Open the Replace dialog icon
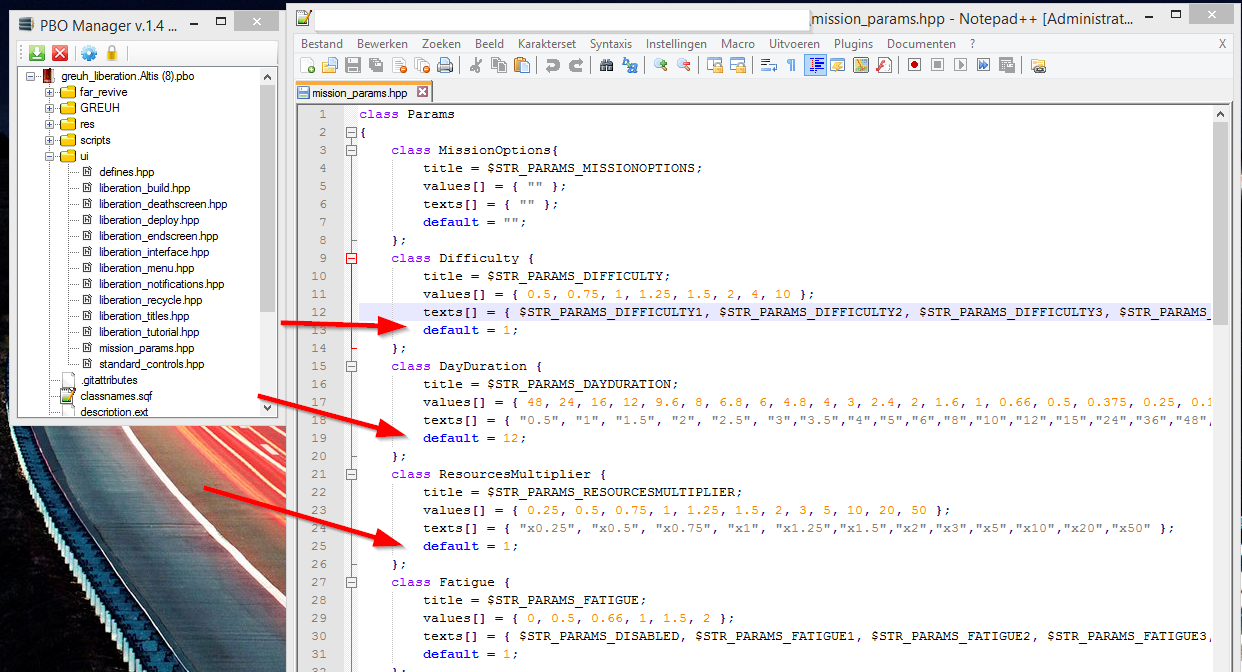The image size is (1242, 672). click(630, 65)
